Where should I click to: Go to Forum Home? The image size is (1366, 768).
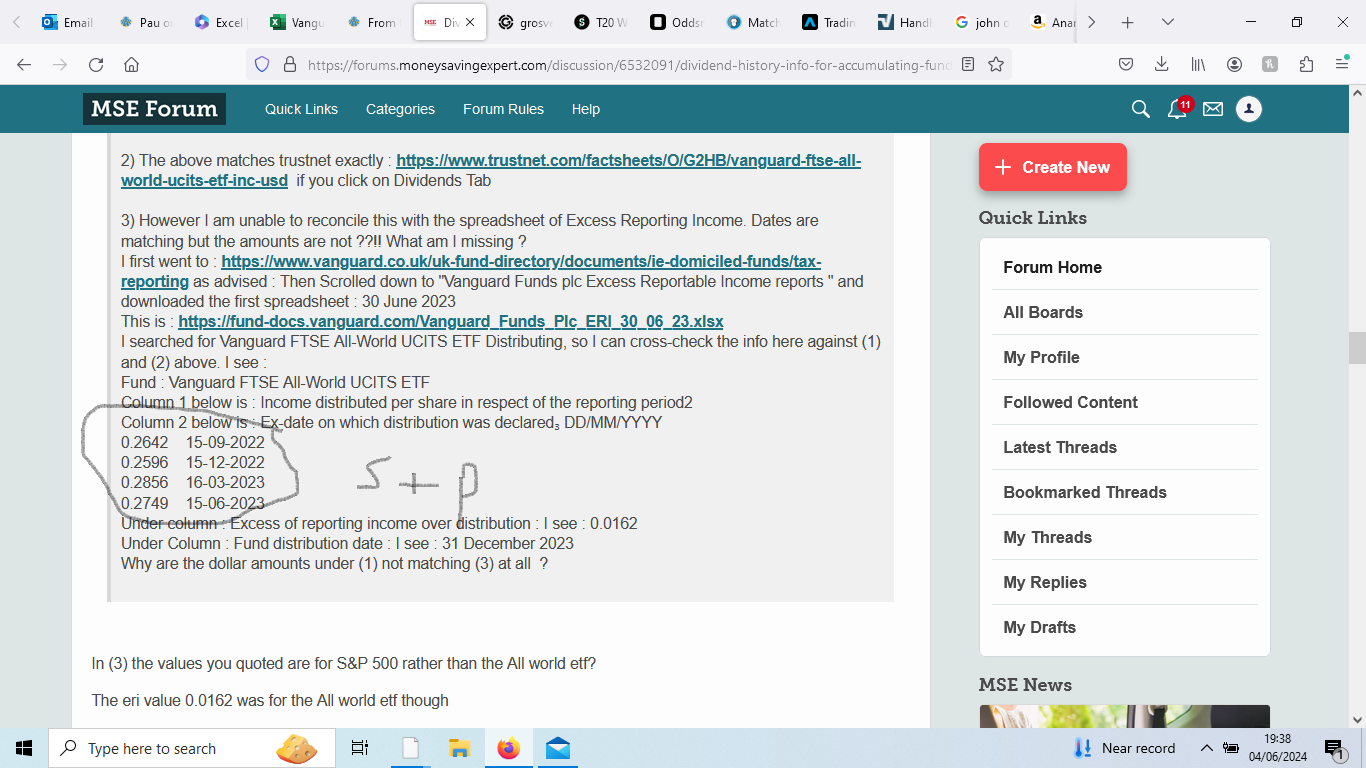click(x=1052, y=267)
